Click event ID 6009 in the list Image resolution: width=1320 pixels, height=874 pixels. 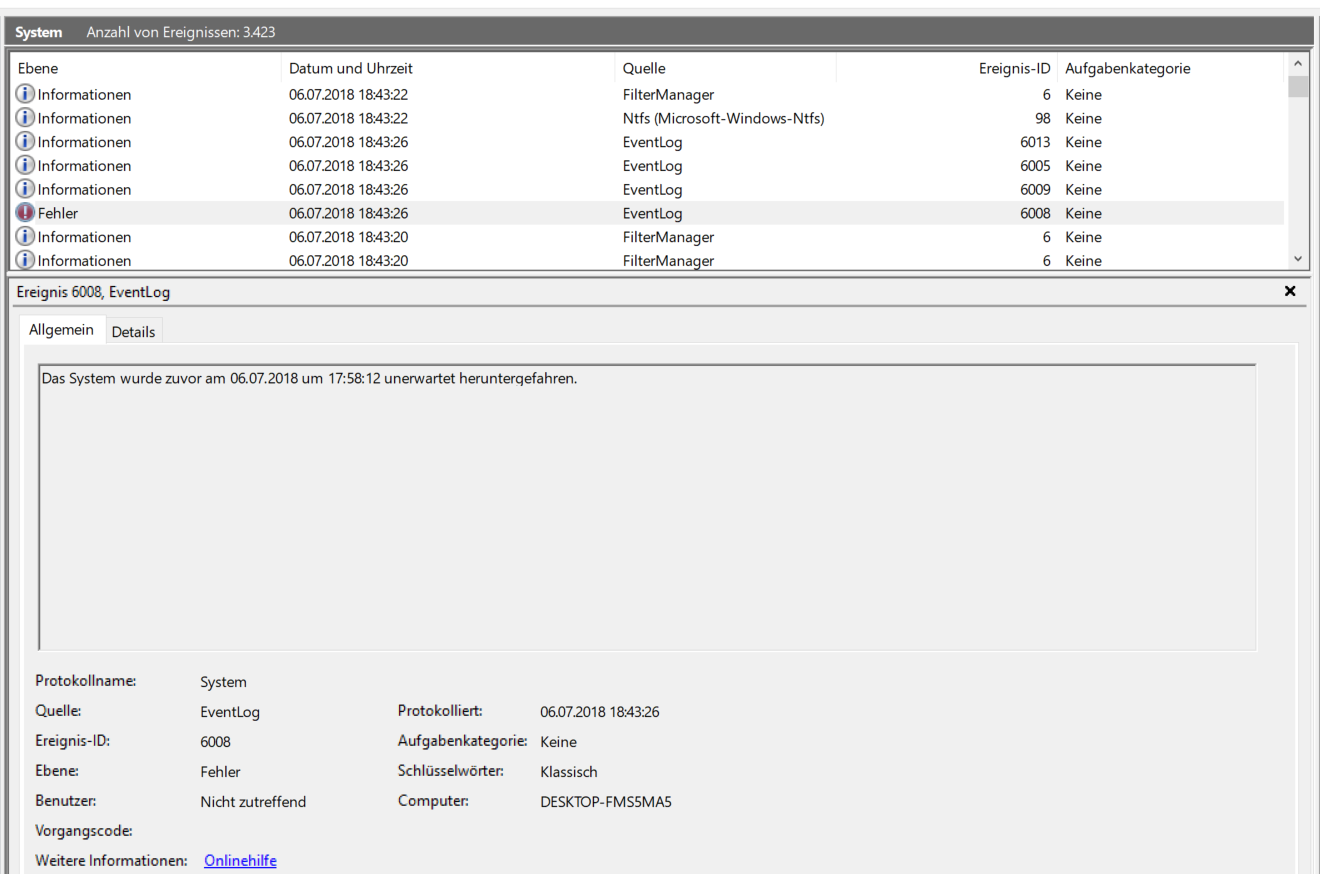pos(1034,189)
